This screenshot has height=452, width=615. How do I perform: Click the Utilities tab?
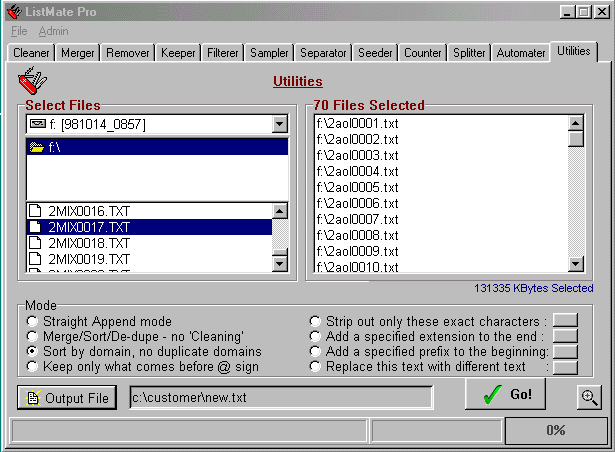[573, 51]
